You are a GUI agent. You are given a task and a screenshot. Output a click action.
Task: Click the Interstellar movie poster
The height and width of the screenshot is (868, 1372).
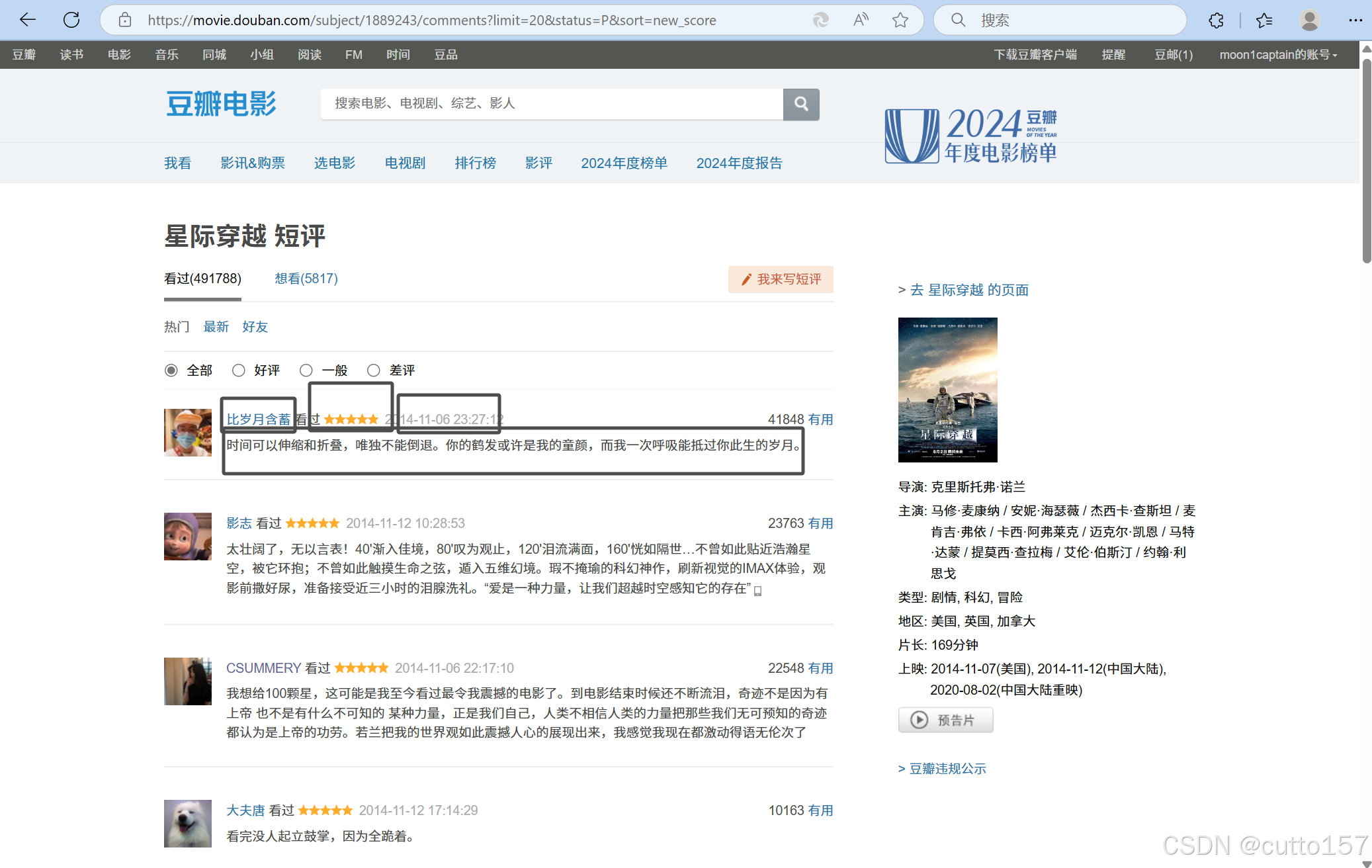pos(947,390)
